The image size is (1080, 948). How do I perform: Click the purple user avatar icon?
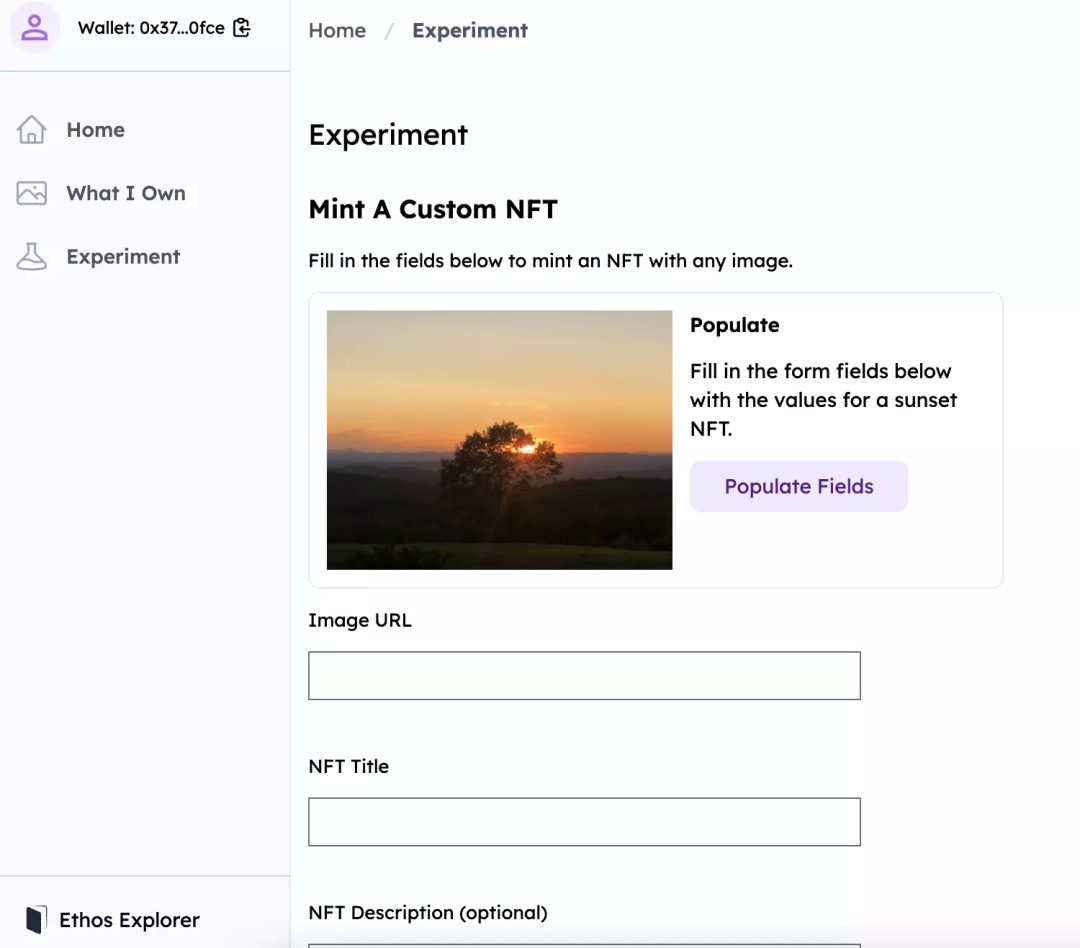(x=35, y=27)
